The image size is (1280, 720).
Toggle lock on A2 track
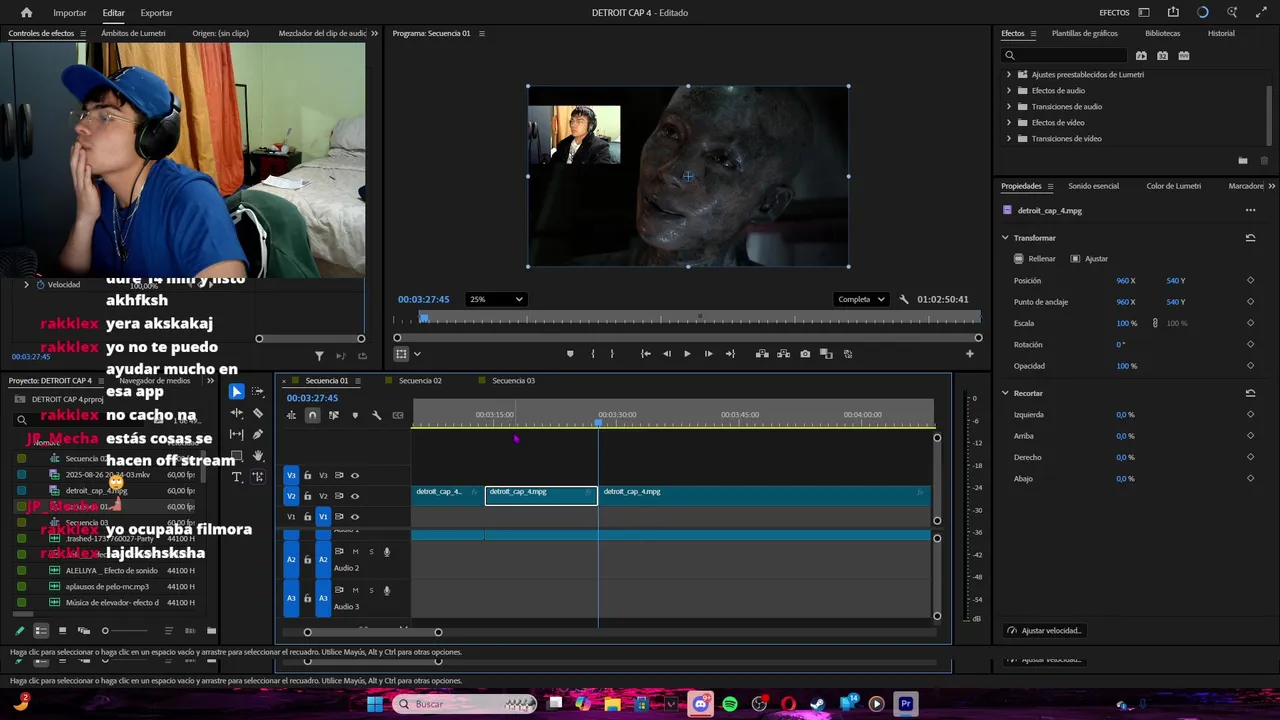coord(307,560)
